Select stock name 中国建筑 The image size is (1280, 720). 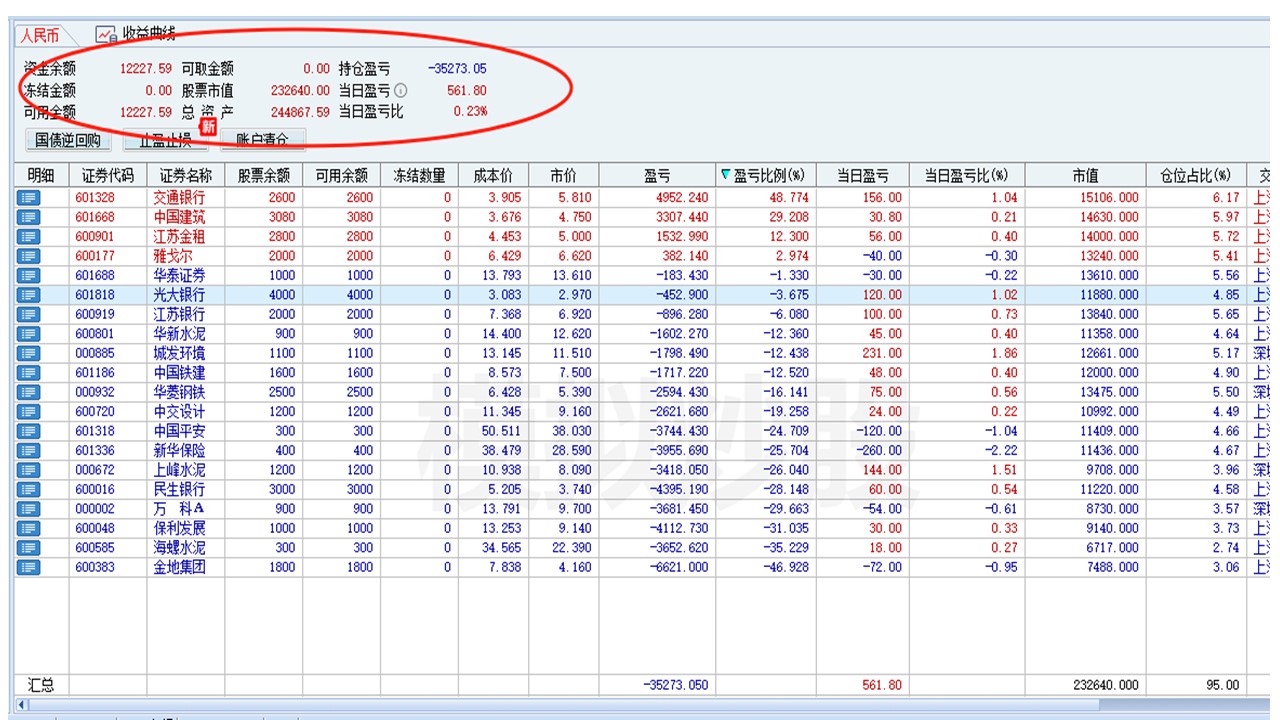tap(179, 217)
